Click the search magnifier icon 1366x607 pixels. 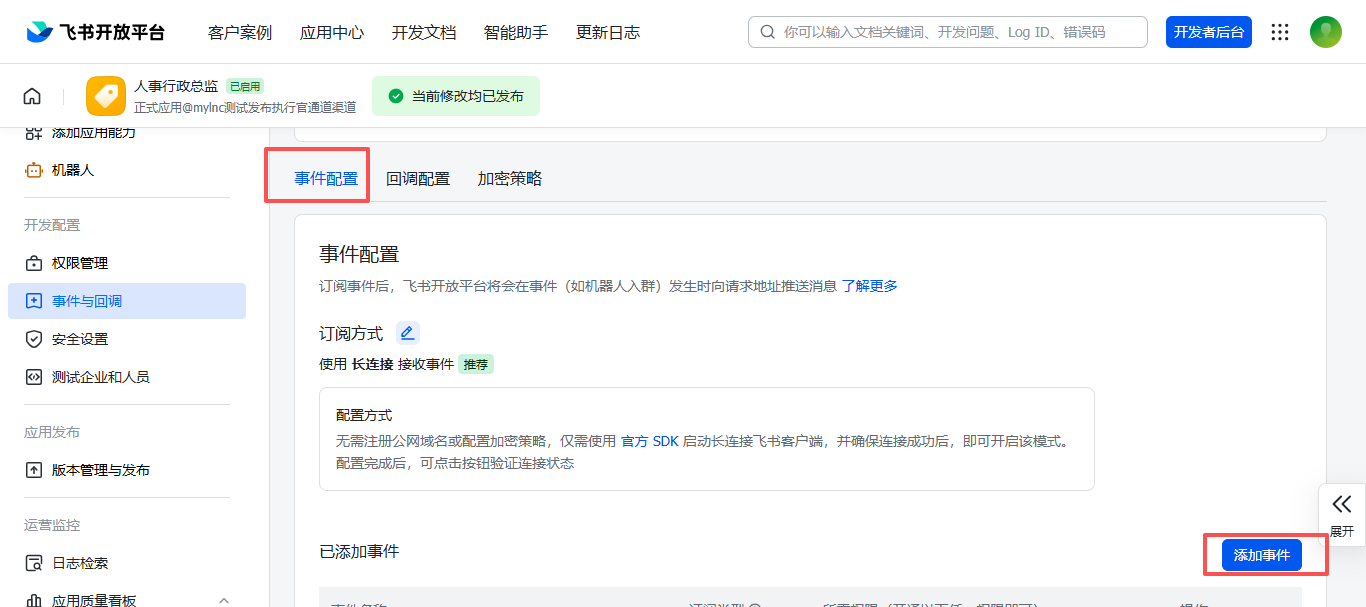click(x=768, y=32)
